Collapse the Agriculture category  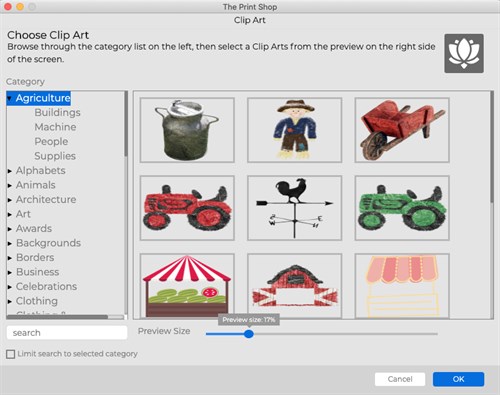click(9, 98)
